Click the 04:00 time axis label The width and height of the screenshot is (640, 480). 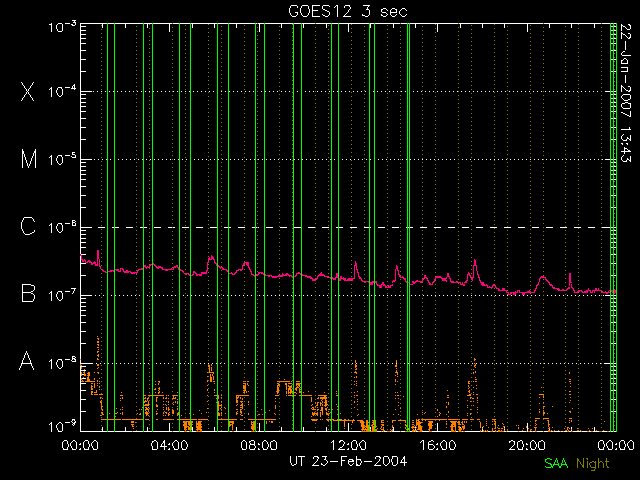coord(170,445)
